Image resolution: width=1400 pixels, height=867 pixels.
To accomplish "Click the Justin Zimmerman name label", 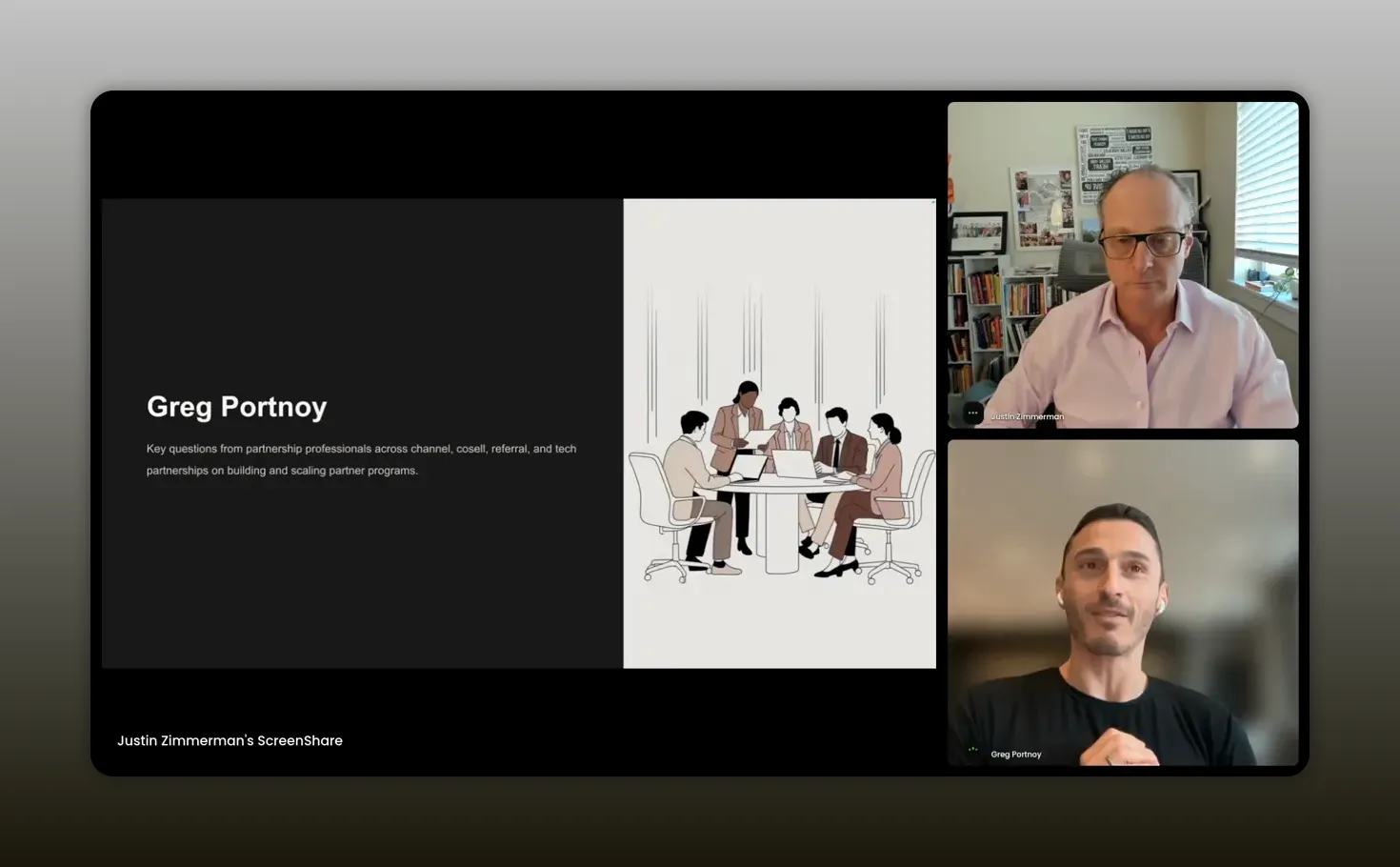I will pyautogui.click(x=1027, y=416).
